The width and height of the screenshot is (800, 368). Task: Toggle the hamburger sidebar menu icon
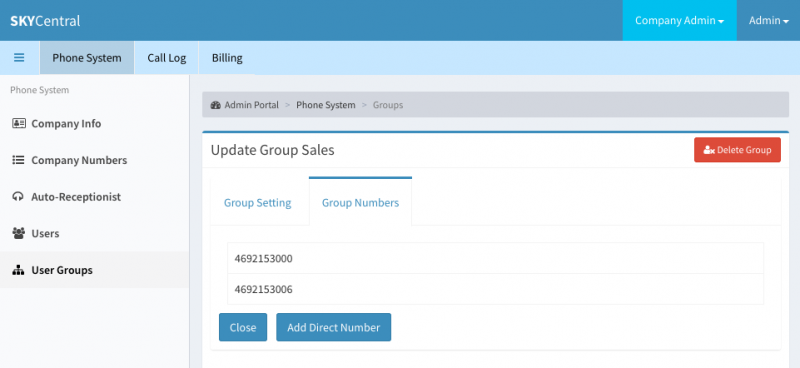click(19, 58)
